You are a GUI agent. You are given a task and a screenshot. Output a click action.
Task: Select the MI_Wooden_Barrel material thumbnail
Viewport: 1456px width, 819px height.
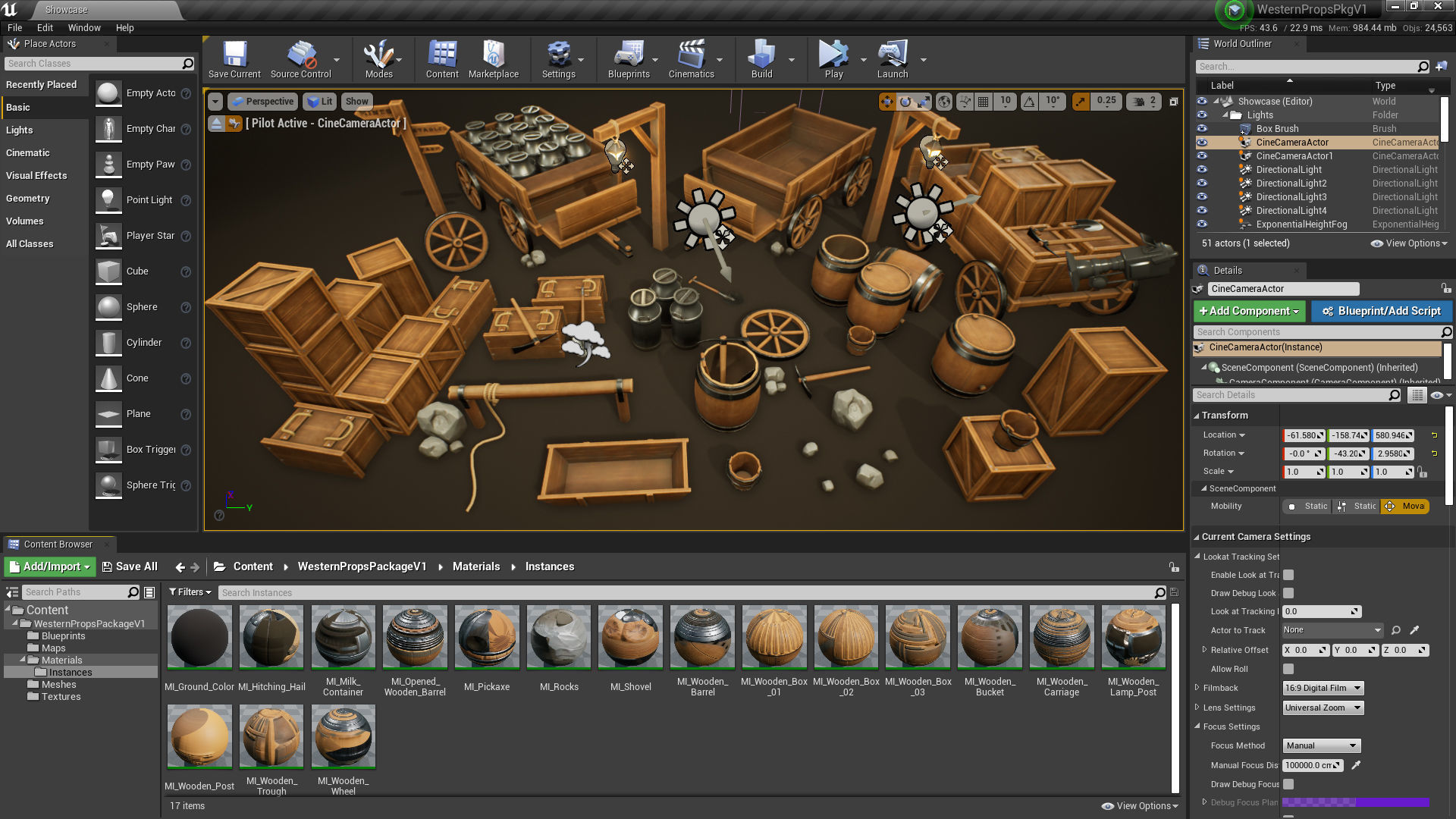coord(702,638)
